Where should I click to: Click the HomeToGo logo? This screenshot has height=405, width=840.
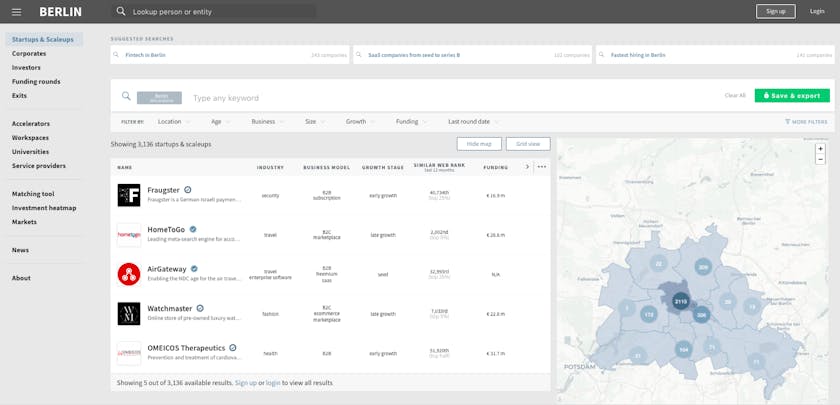[x=129, y=235]
